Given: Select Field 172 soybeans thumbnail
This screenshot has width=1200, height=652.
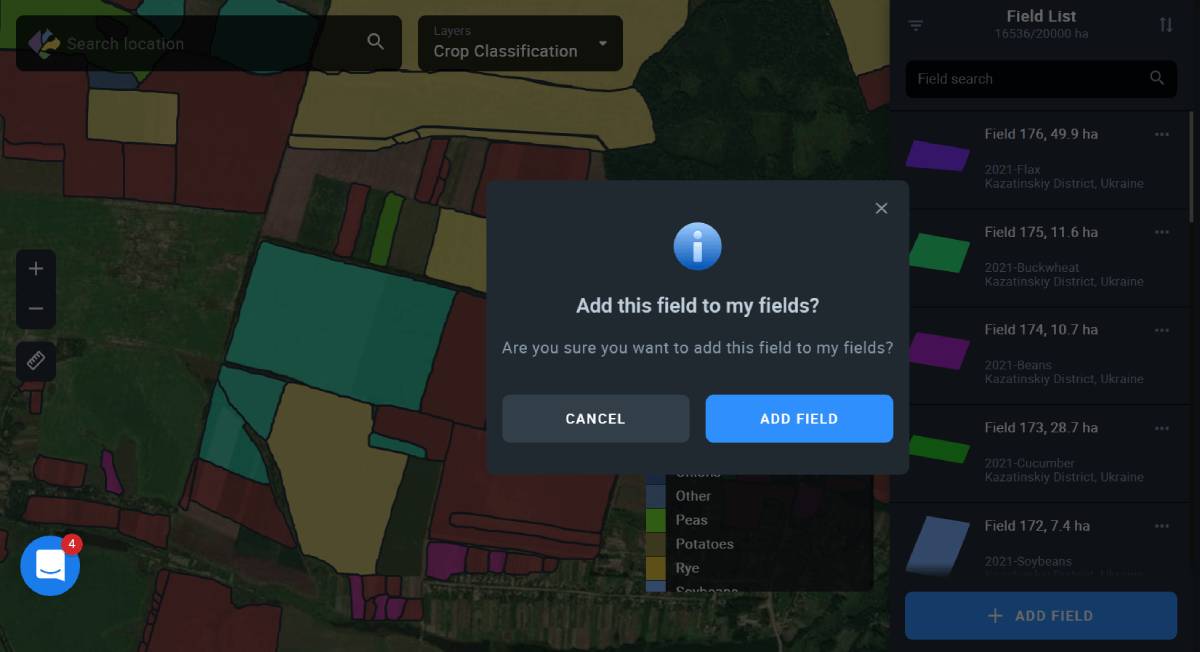Looking at the screenshot, I should click(937, 545).
